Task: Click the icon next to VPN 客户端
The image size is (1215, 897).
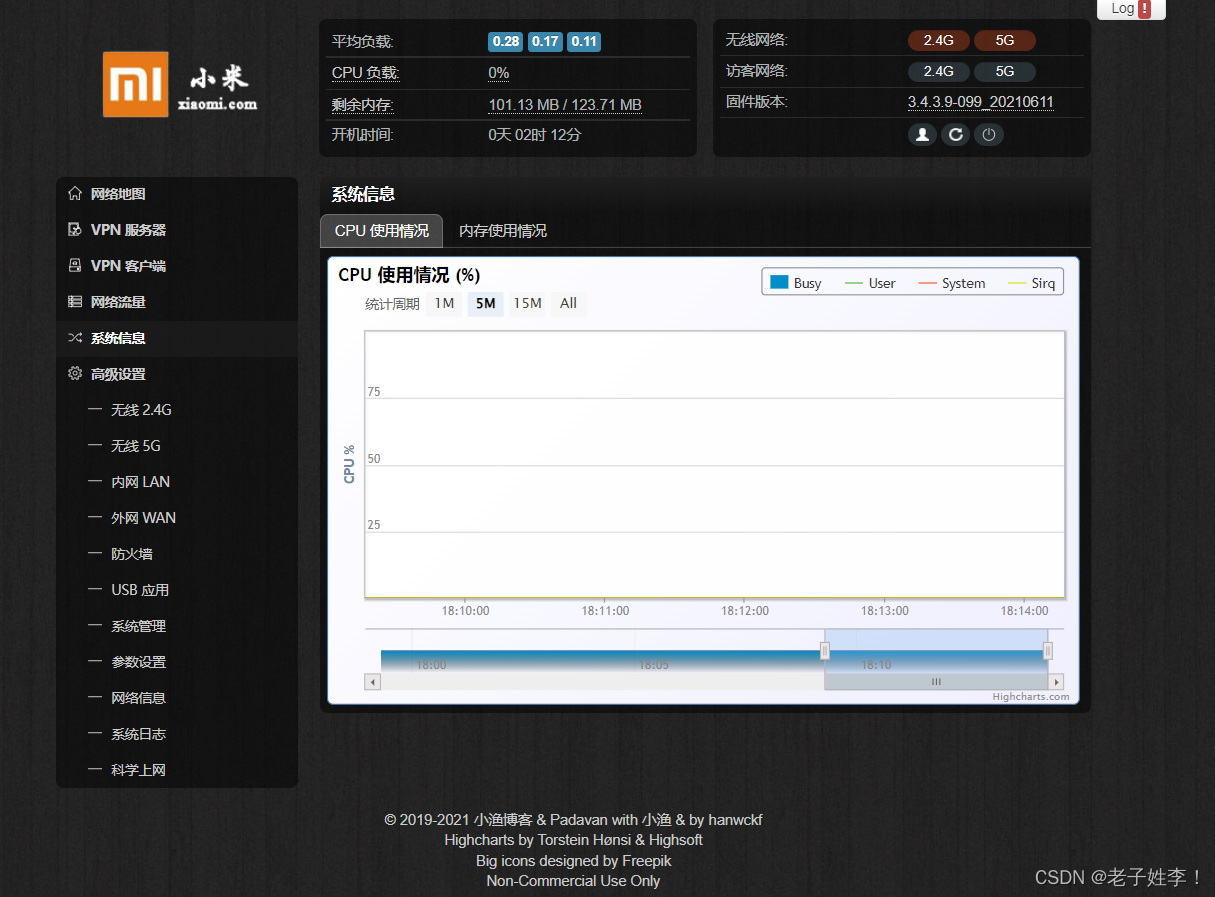Action: (x=75, y=265)
